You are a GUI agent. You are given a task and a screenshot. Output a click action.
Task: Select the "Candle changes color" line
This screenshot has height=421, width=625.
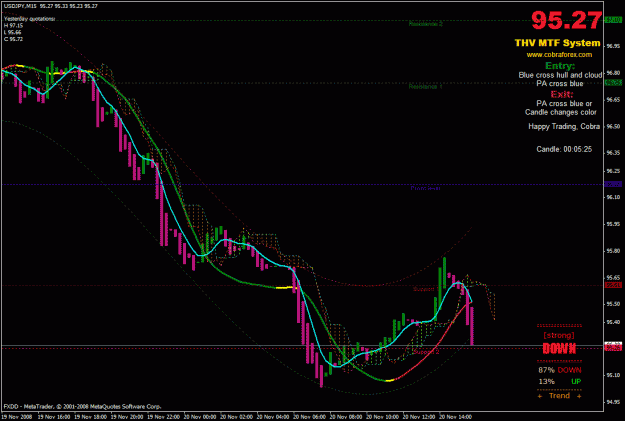coord(560,112)
